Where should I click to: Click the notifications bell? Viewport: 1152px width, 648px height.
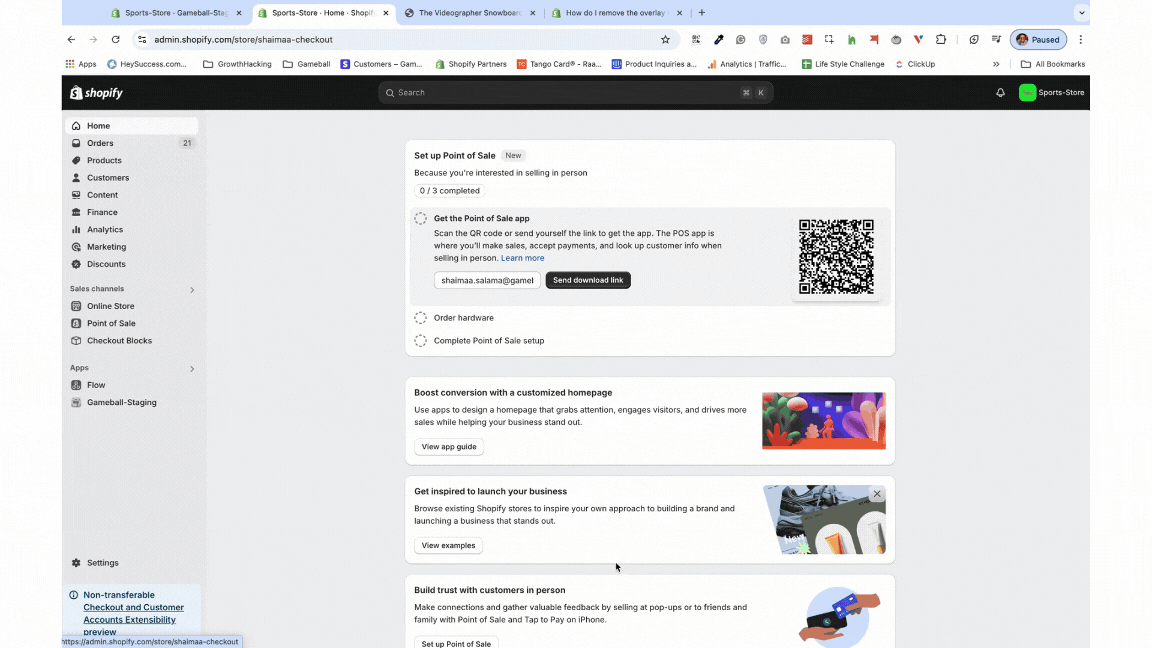coord(1000,92)
